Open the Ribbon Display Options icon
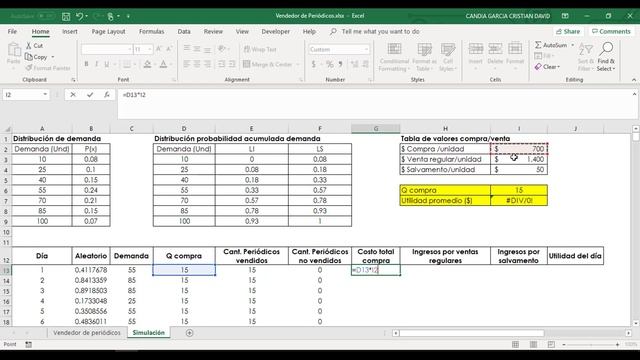This screenshot has width=640, height=360. 565,16
